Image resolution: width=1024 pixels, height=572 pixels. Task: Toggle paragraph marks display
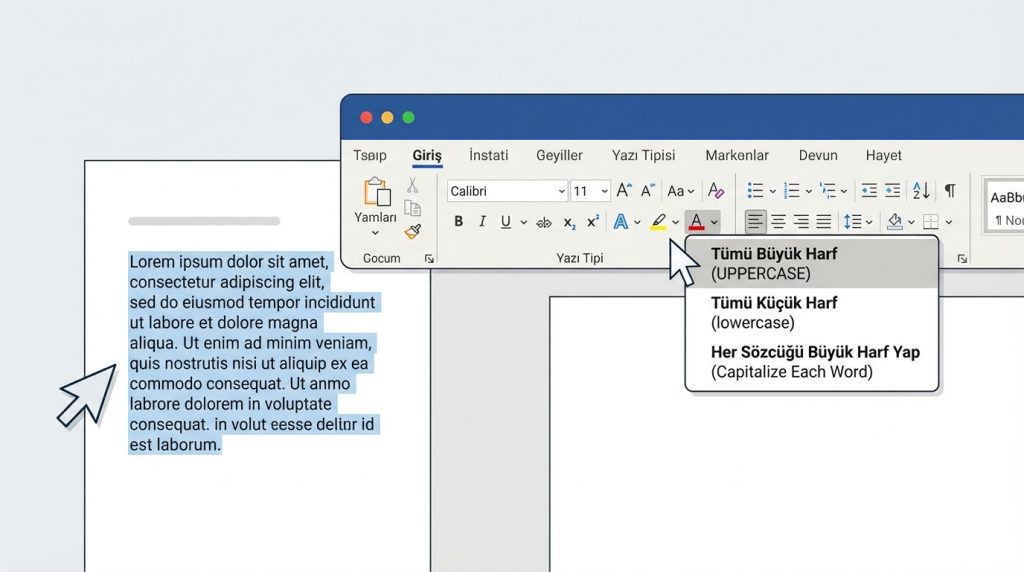pyautogui.click(x=950, y=191)
